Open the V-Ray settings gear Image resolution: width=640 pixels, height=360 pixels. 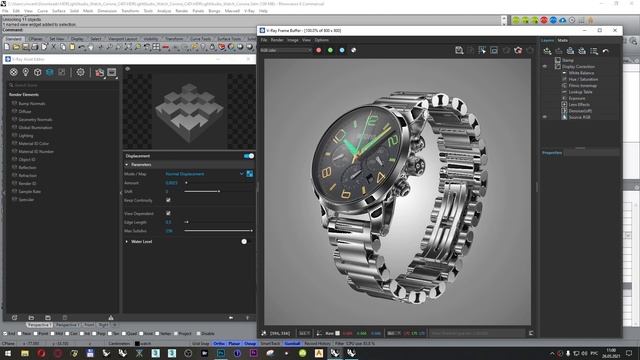80,72
